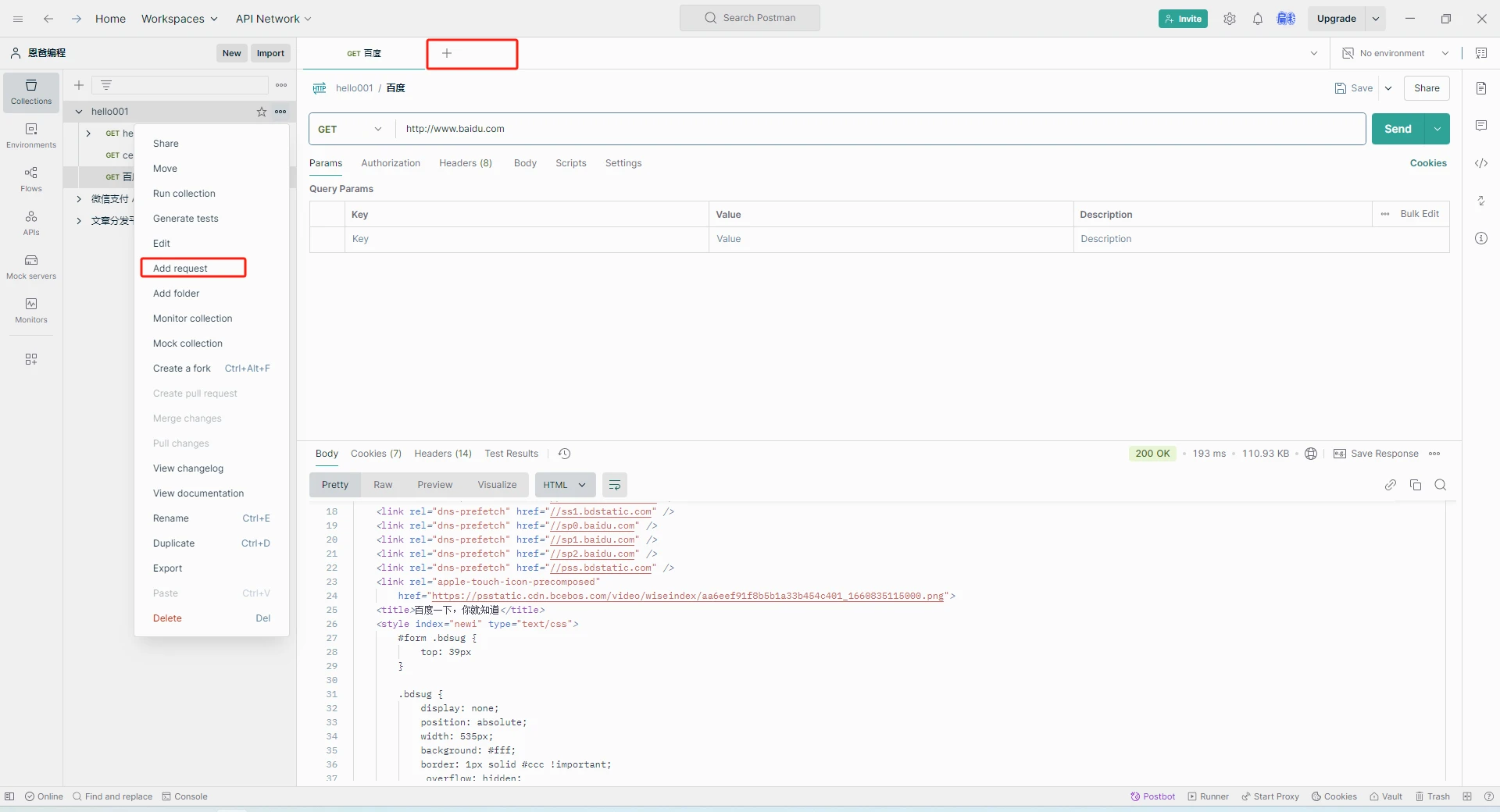Image resolution: width=1500 pixels, height=812 pixels.
Task: Open settings gear icon in header
Action: click(1230, 19)
